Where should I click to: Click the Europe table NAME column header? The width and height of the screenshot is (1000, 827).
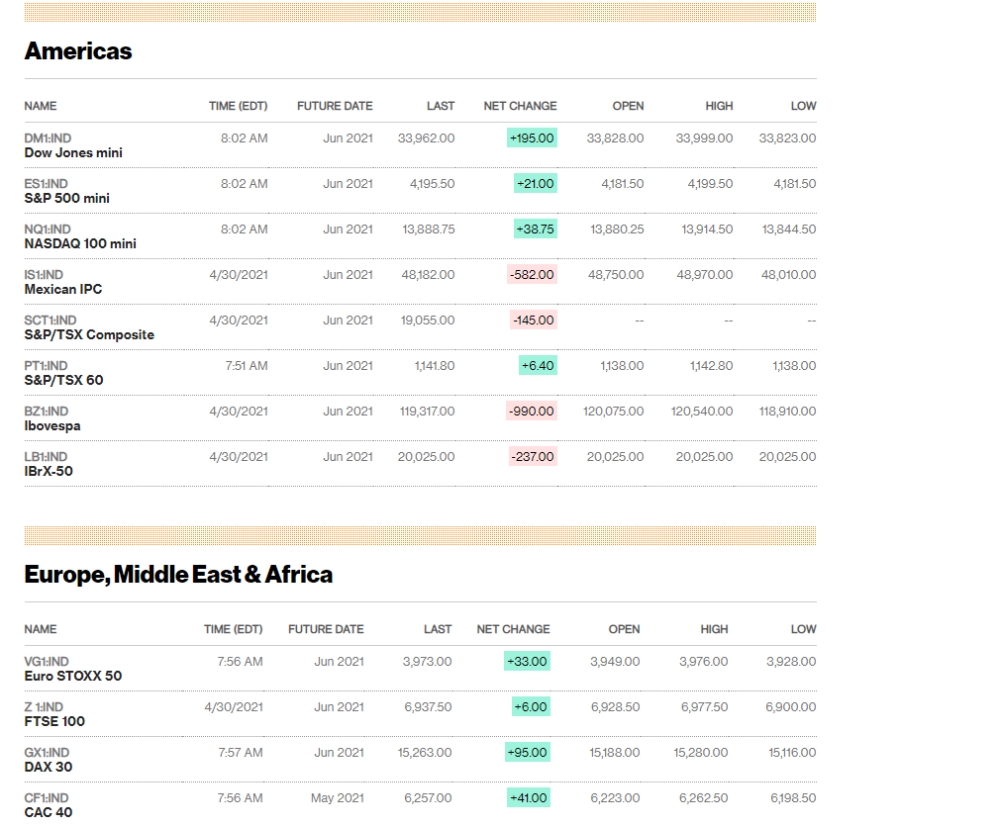[40, 629]
